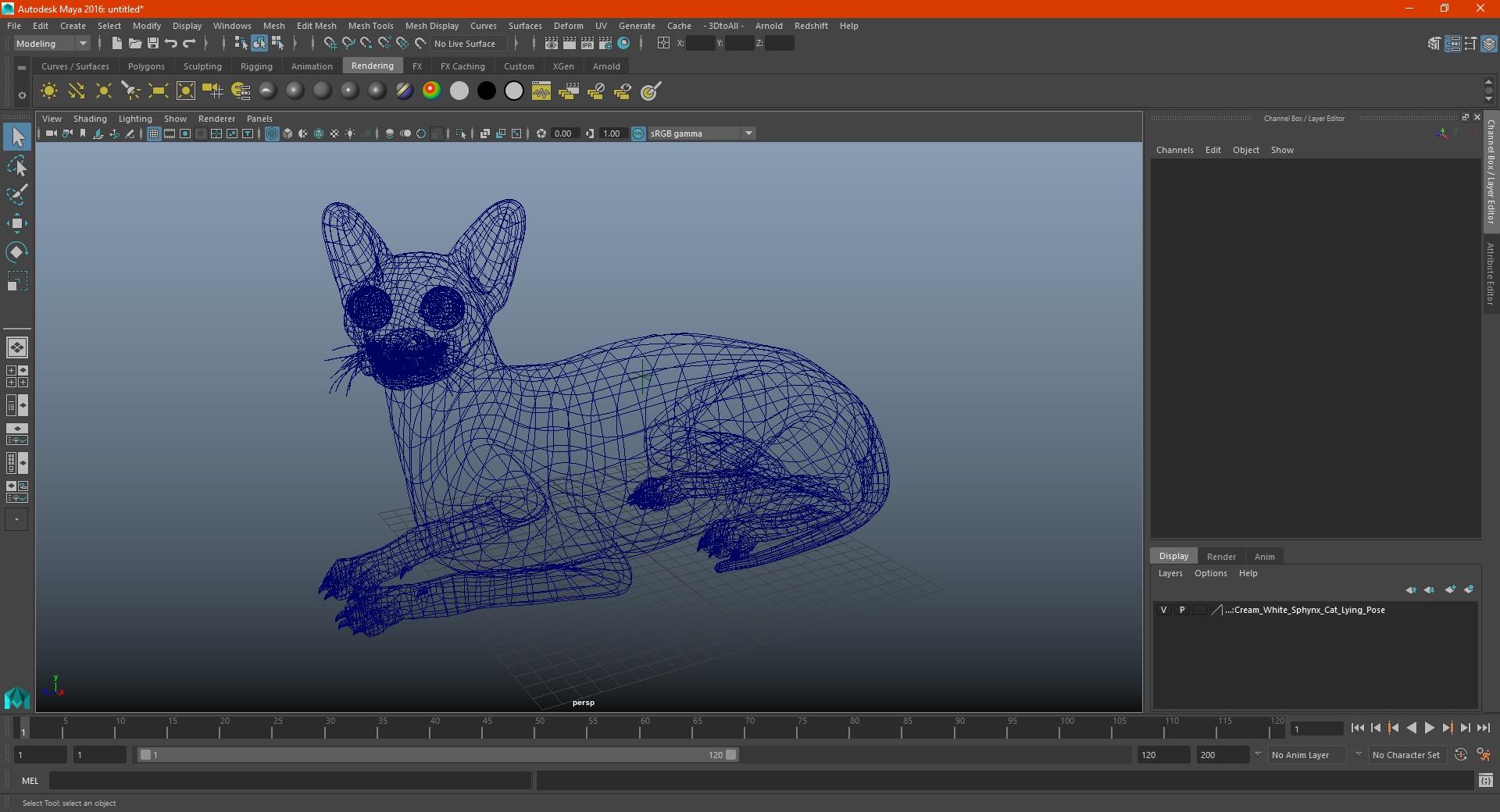The image size is (1500, 812).
Task: Click the Play backwards button
Action: point(1412,728)
